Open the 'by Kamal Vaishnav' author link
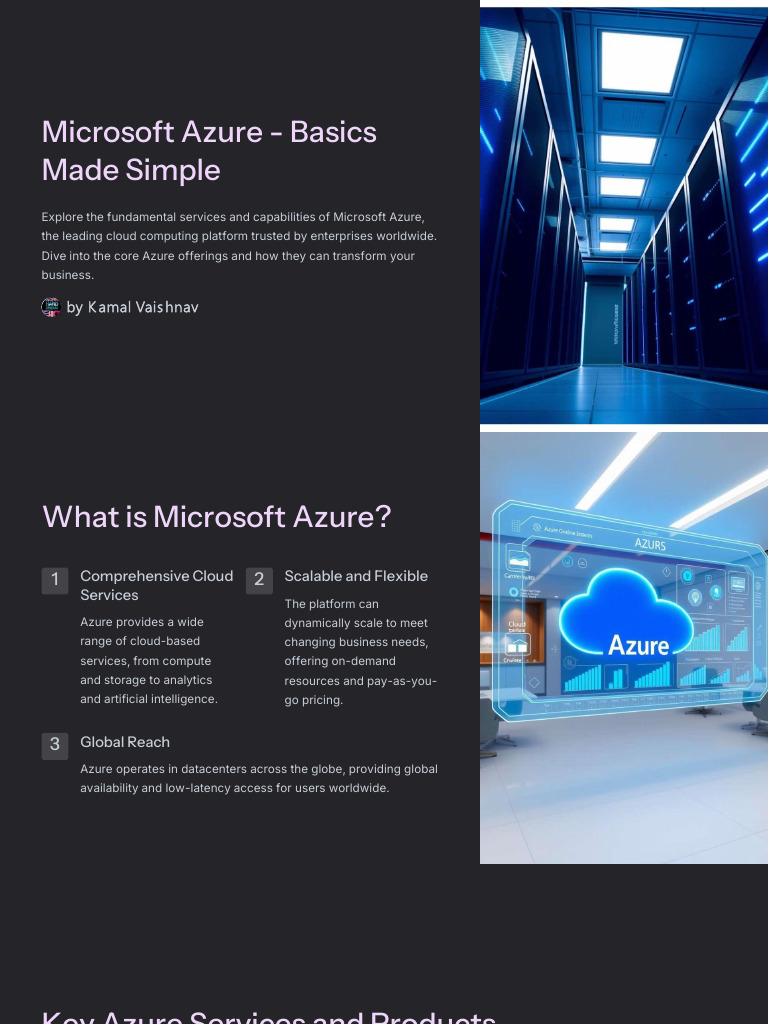Screen dimensions: 768x1024 [x=133, y=307]
